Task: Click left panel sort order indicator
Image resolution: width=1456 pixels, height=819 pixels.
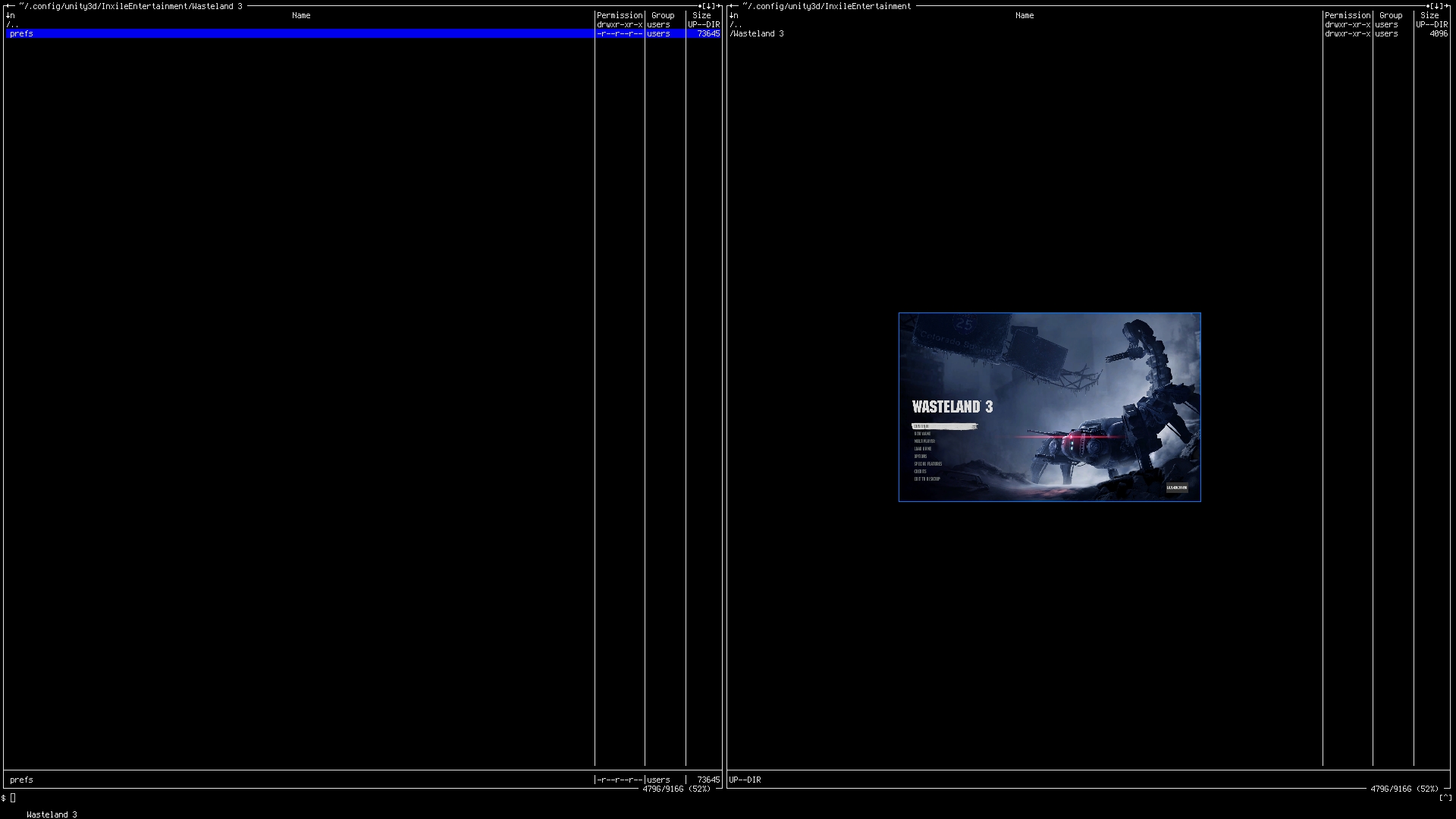Action: [x=10, y=15]
